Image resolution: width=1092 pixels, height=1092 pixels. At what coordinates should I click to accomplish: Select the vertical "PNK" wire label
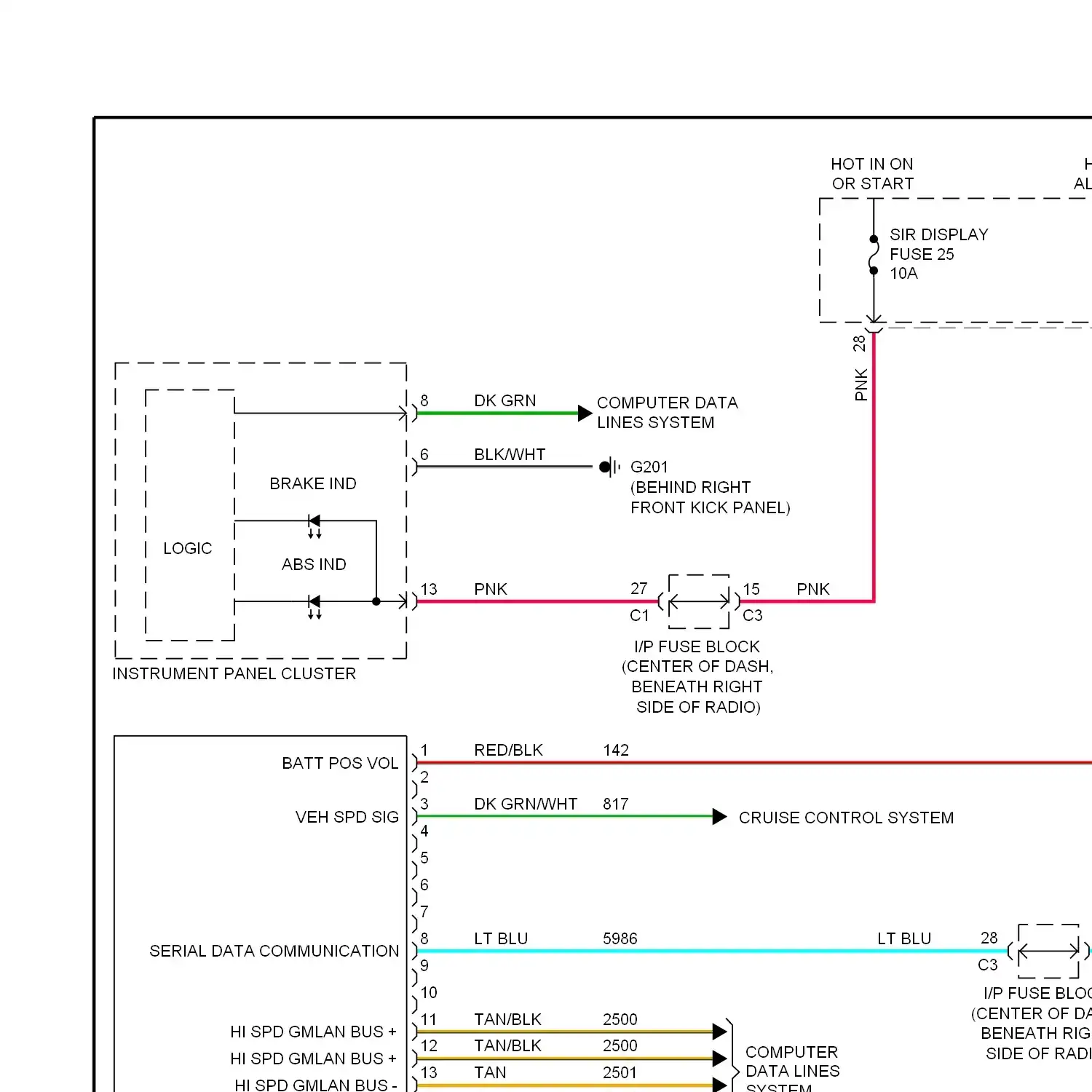click(861, 384)
